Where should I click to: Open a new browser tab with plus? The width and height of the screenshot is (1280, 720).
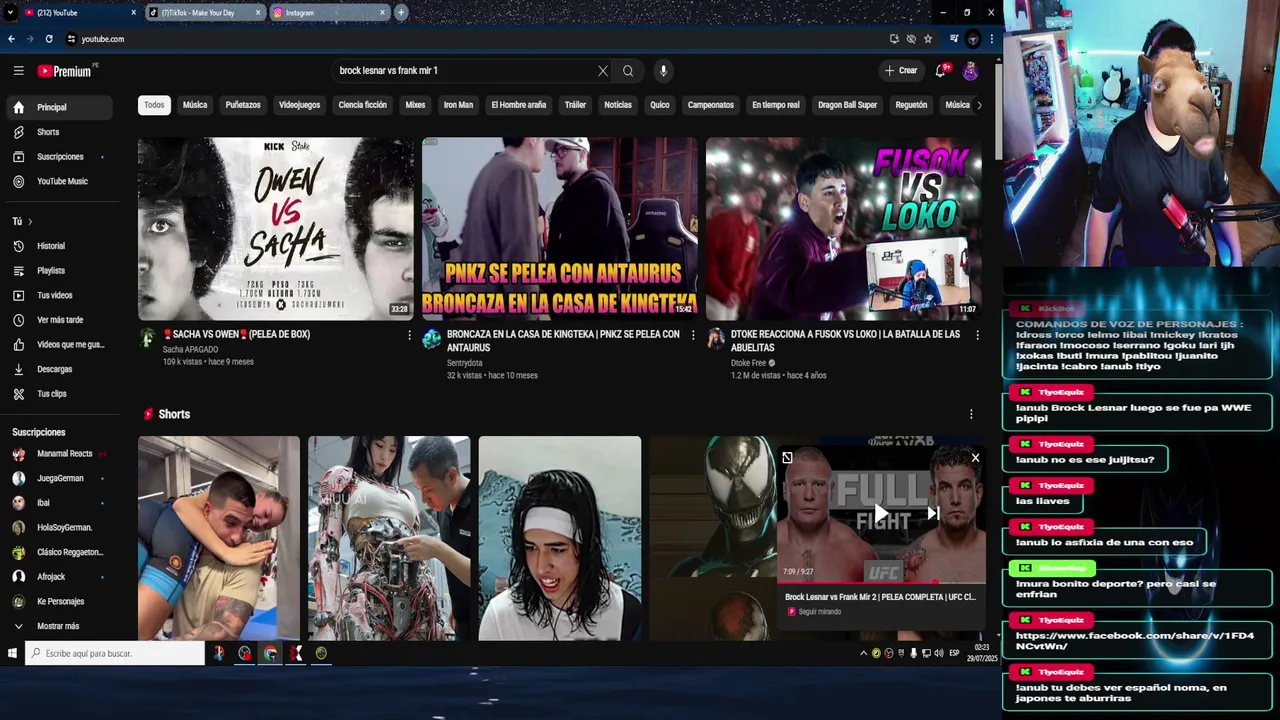[401, 12]
